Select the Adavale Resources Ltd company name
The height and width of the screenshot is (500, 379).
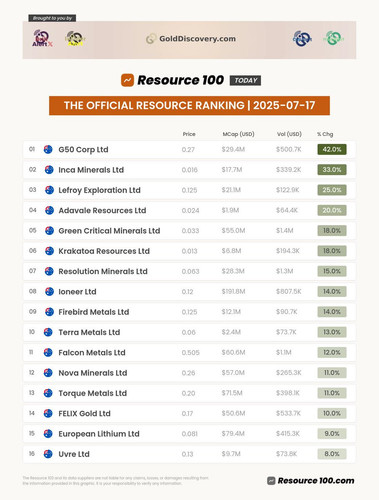[102, 211]
